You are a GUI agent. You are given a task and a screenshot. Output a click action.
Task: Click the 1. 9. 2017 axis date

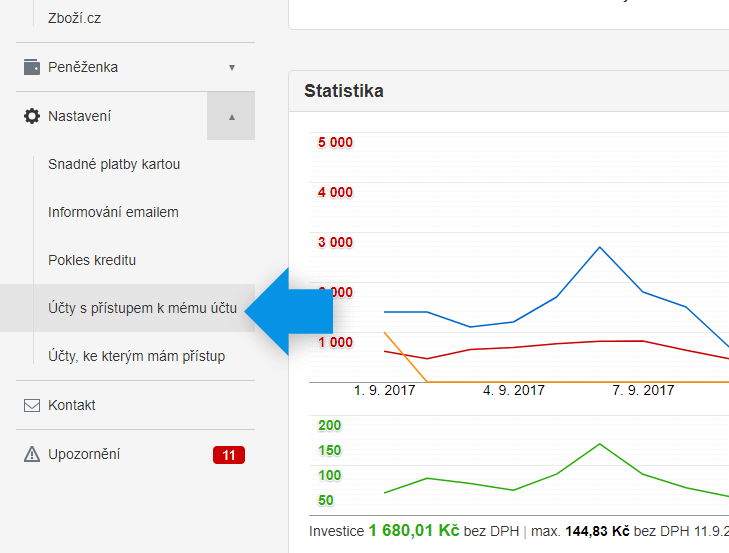tap(384, 390)
